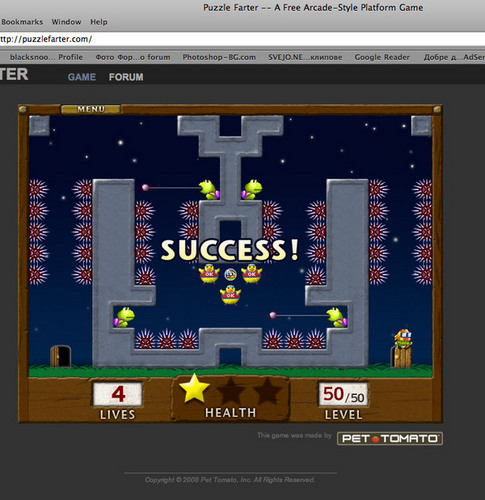Image resolution: width=485 pixels, height=500 pixels.
Task: Click the 'This game was made by' text
Action: click(x=294, y=435)
